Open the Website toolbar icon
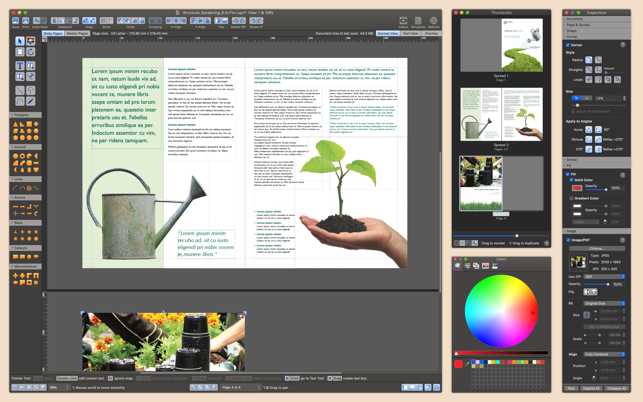 point(433,21)
